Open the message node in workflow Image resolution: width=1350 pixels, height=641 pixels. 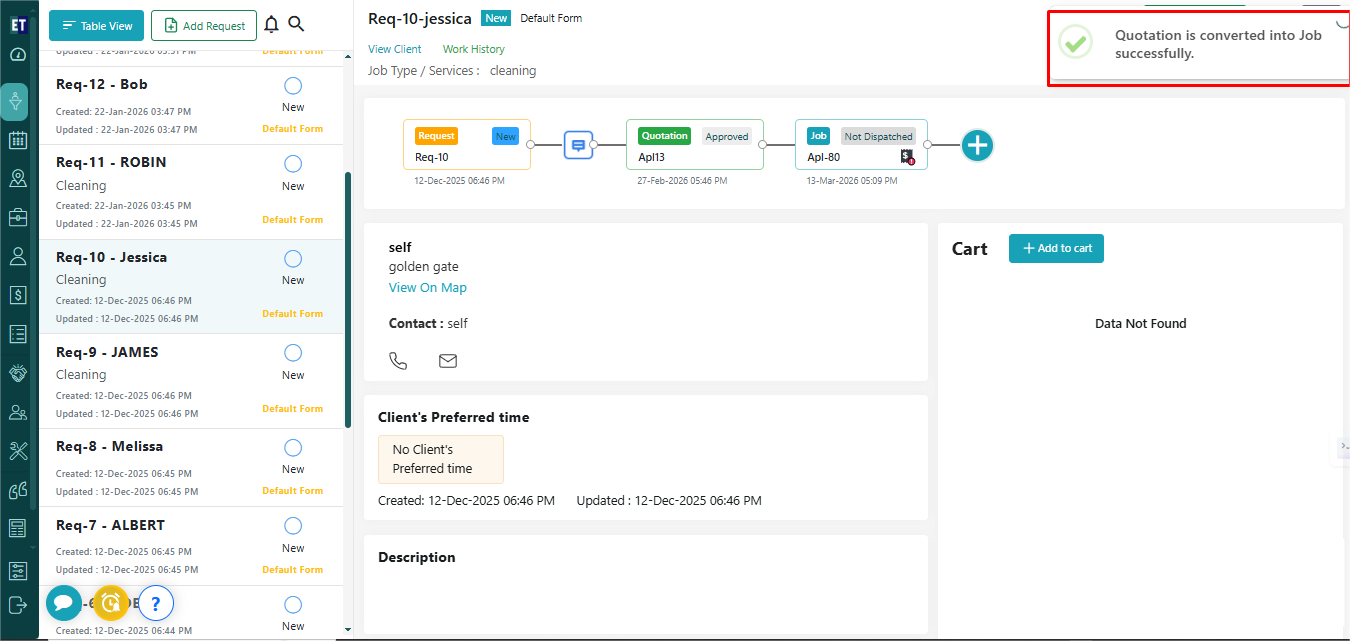coord(577,145)
